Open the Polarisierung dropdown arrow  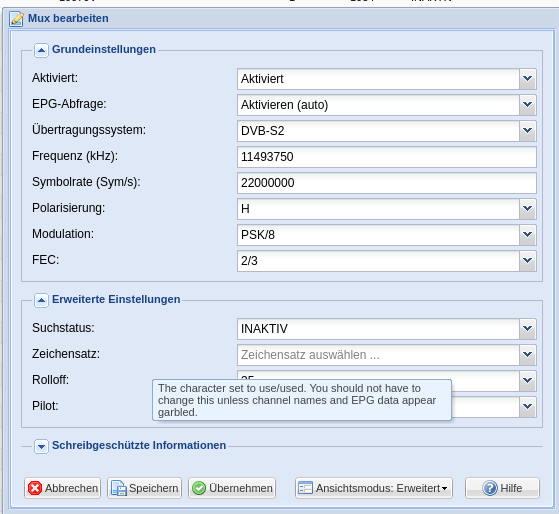(x=528, y=209)
